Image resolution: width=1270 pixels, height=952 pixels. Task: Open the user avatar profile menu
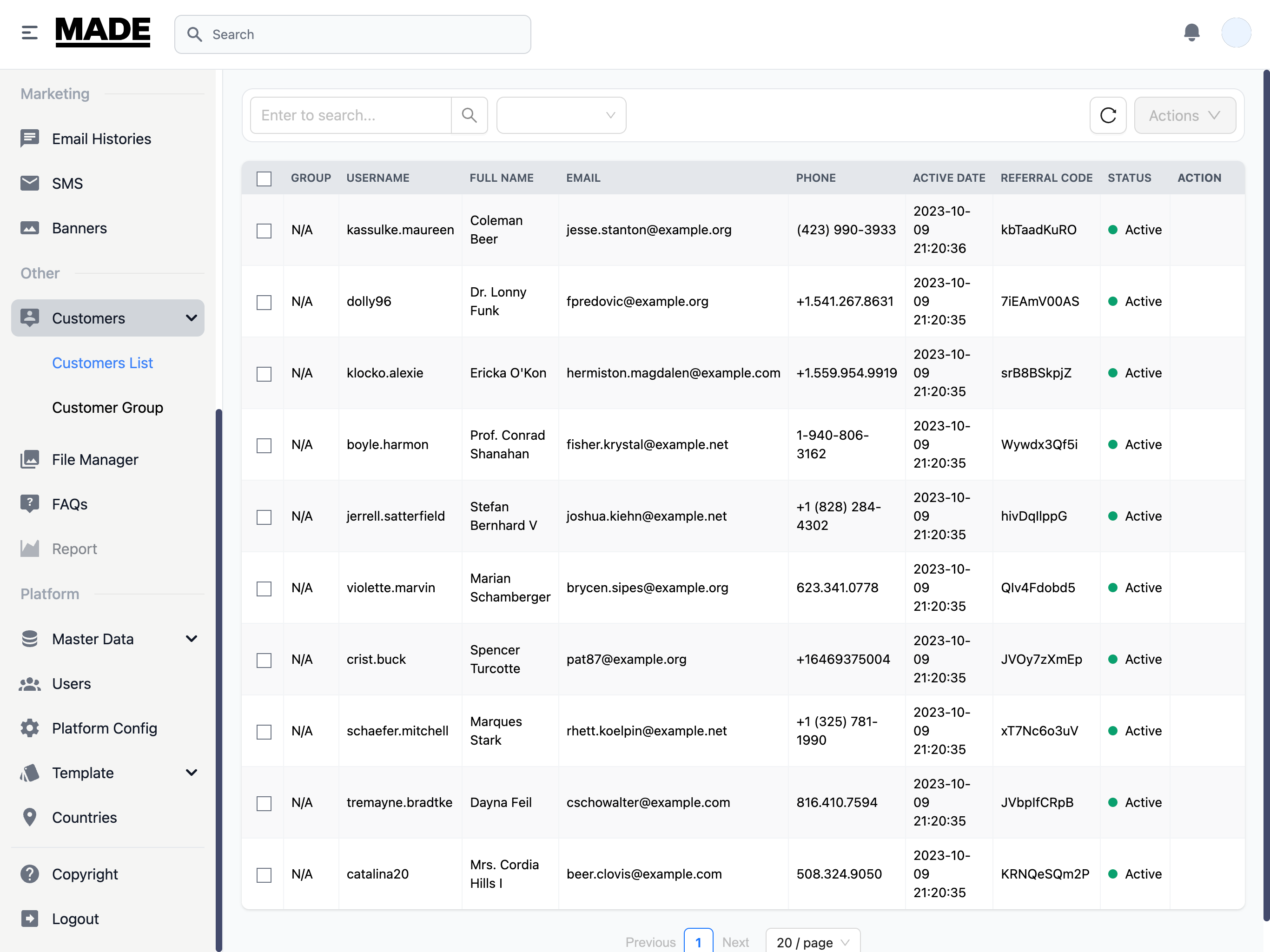(x=1236, y=33)
